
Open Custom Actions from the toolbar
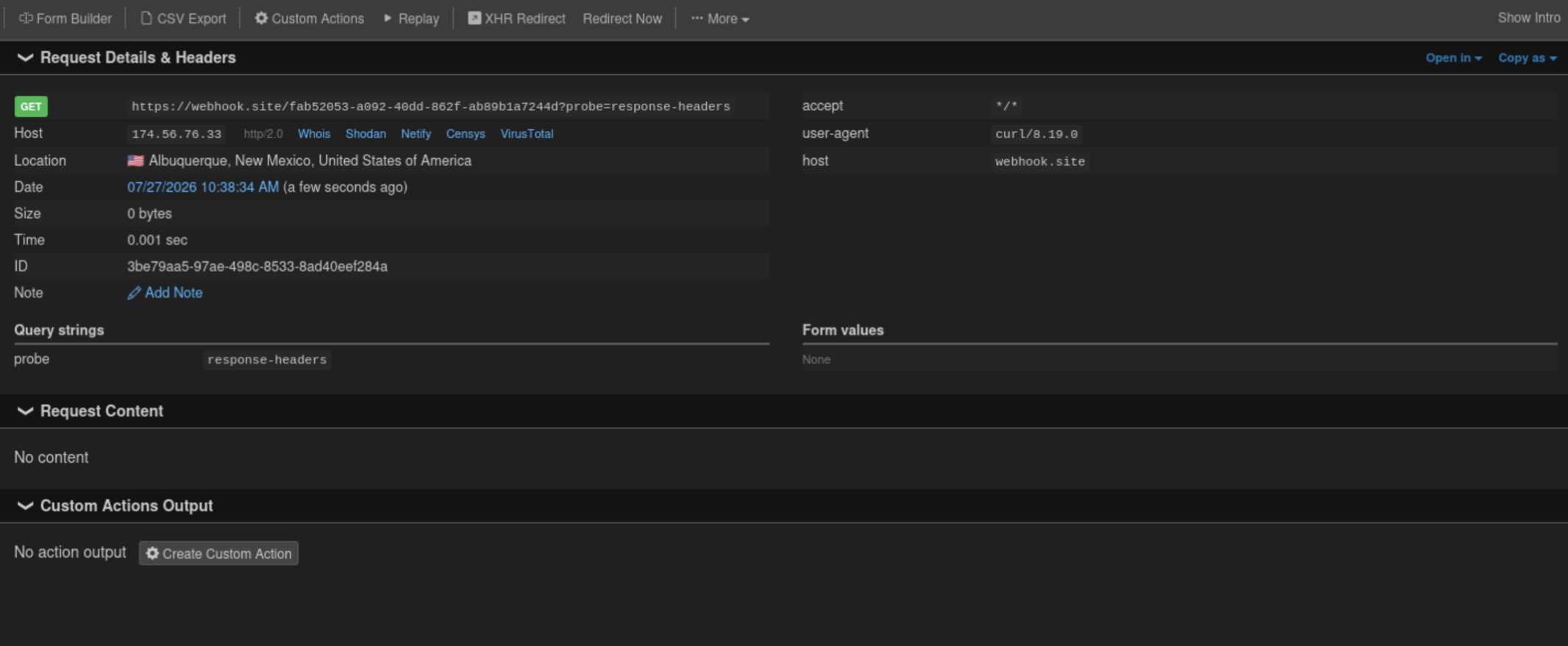(x=310, y=18)
